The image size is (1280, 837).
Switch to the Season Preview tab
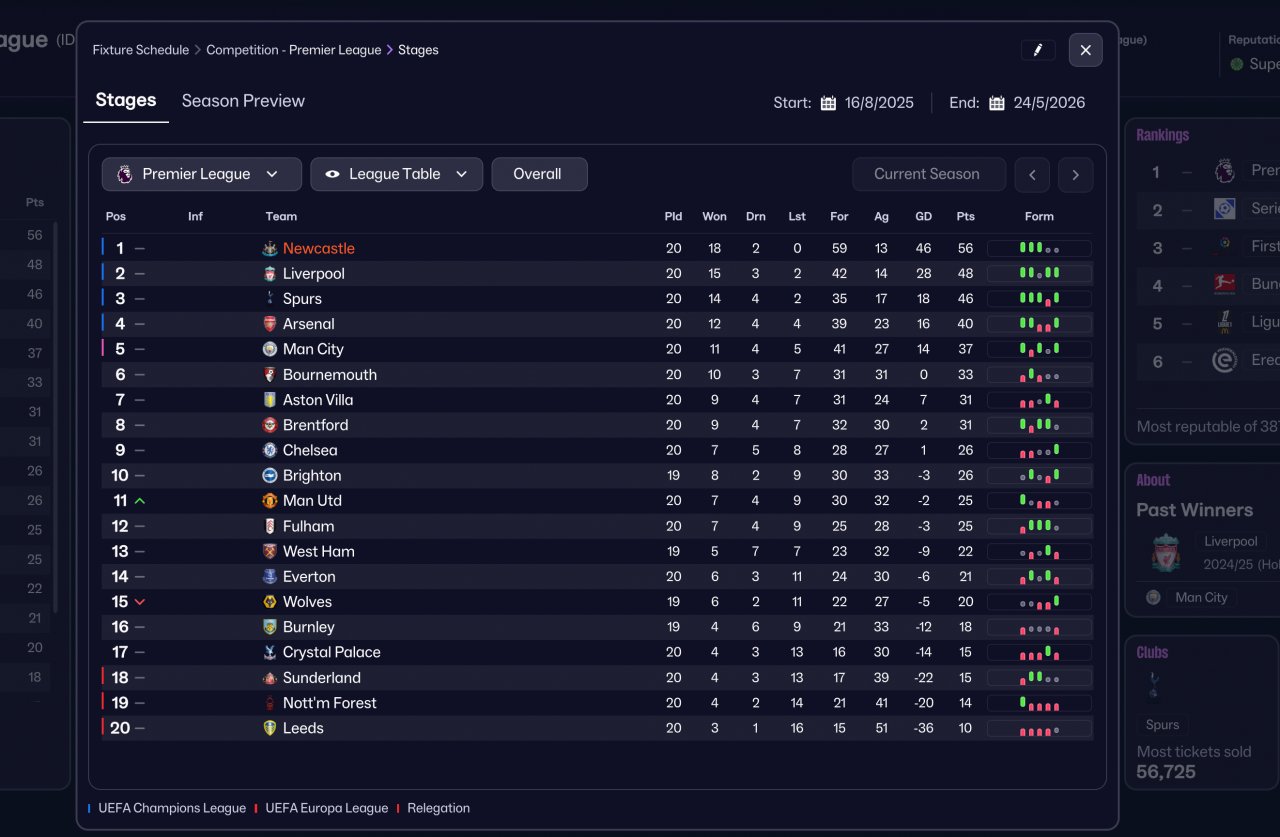(x=243, y=101)
